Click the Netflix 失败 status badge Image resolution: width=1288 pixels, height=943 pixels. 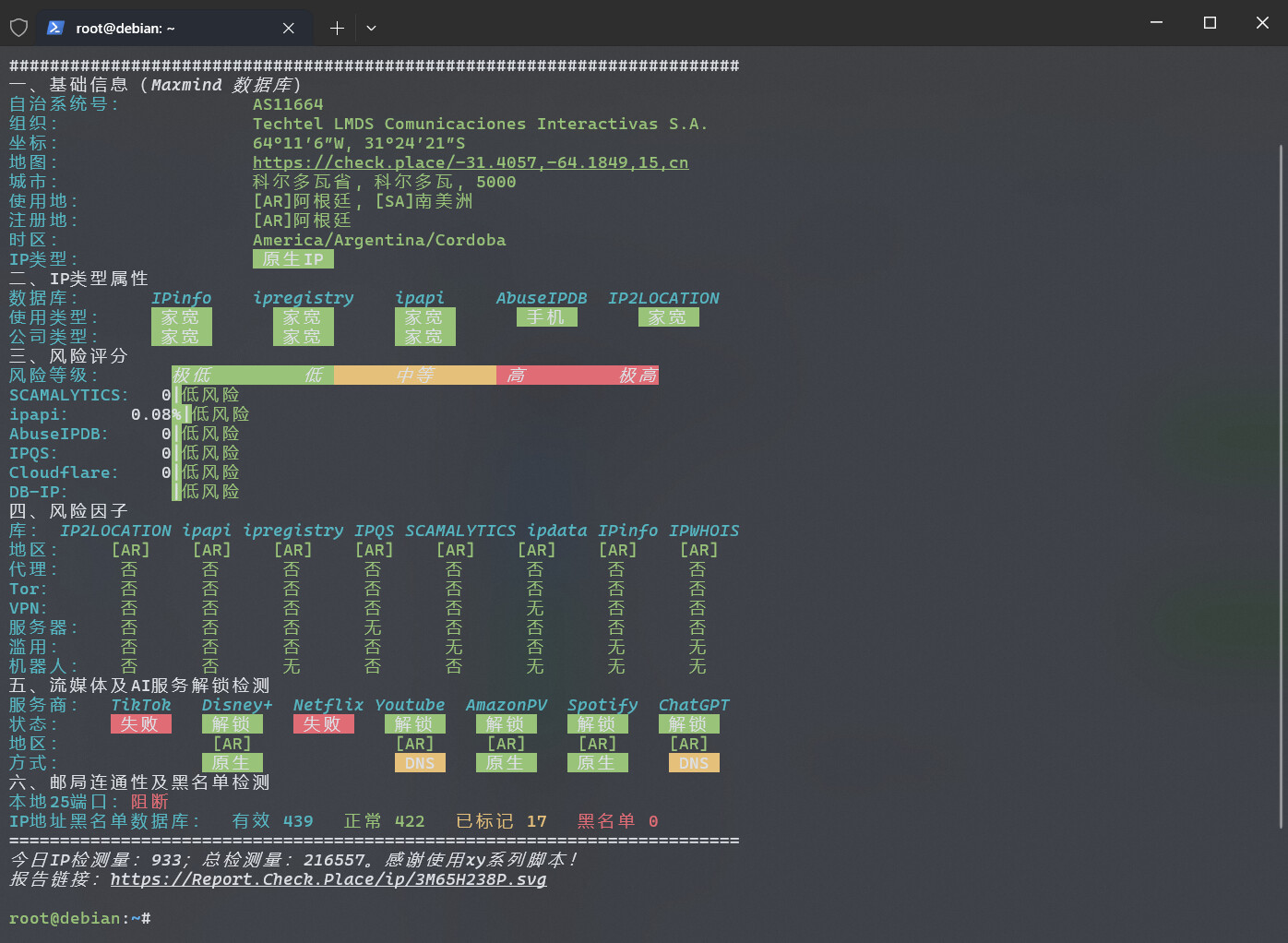pyautogui.click(x=324, y=724)
